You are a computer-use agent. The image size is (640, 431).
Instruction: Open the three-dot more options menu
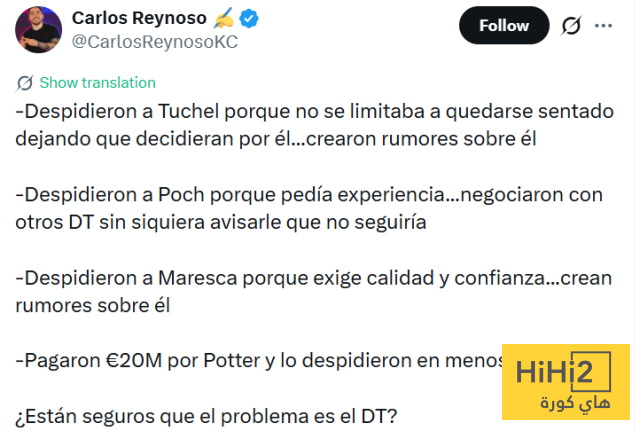pyautogui.click(x=603, y=26)
